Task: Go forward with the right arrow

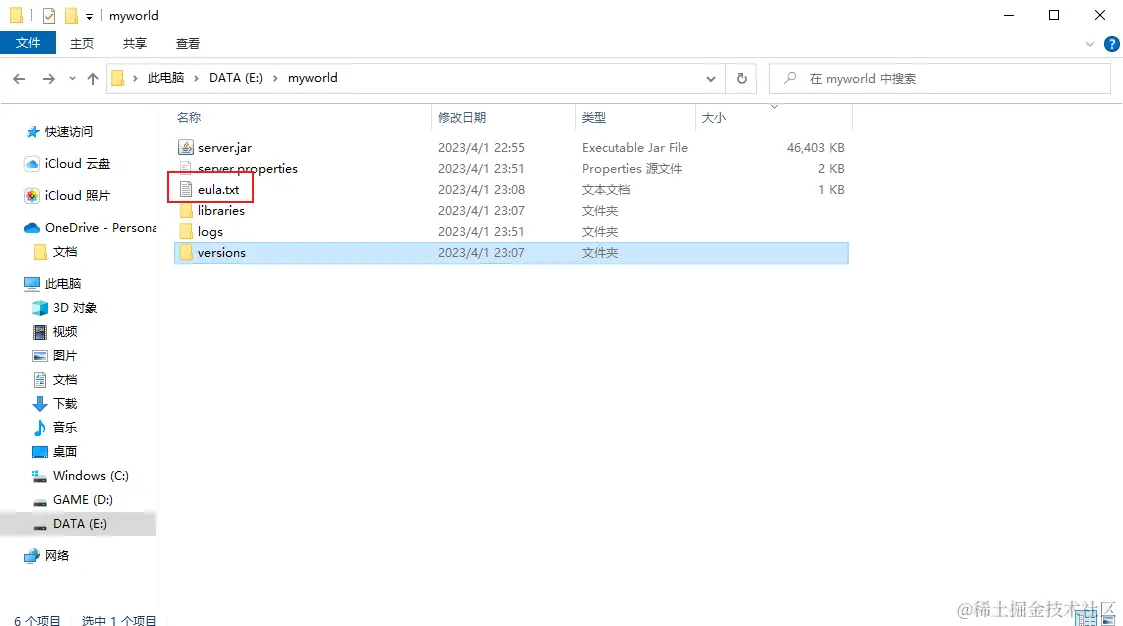Action: (48, 79)
